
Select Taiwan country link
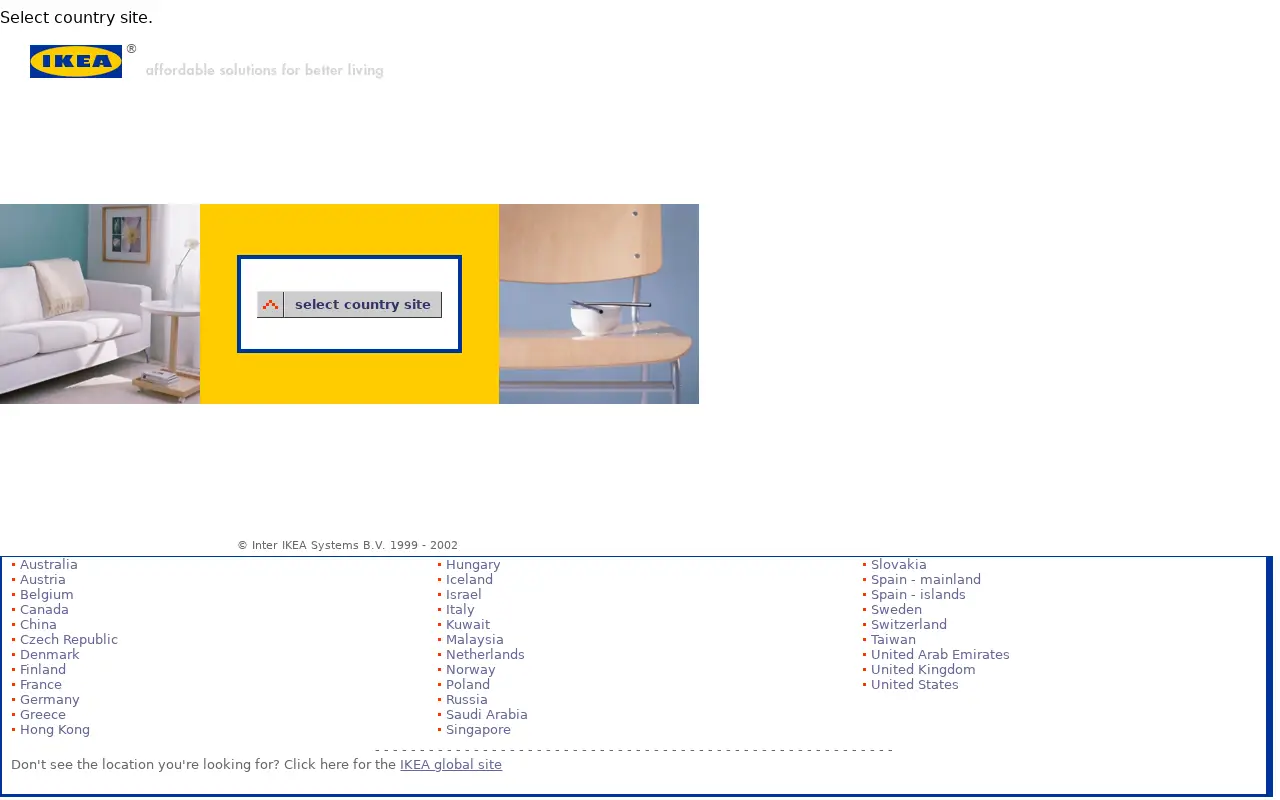[x=893, y=640]
